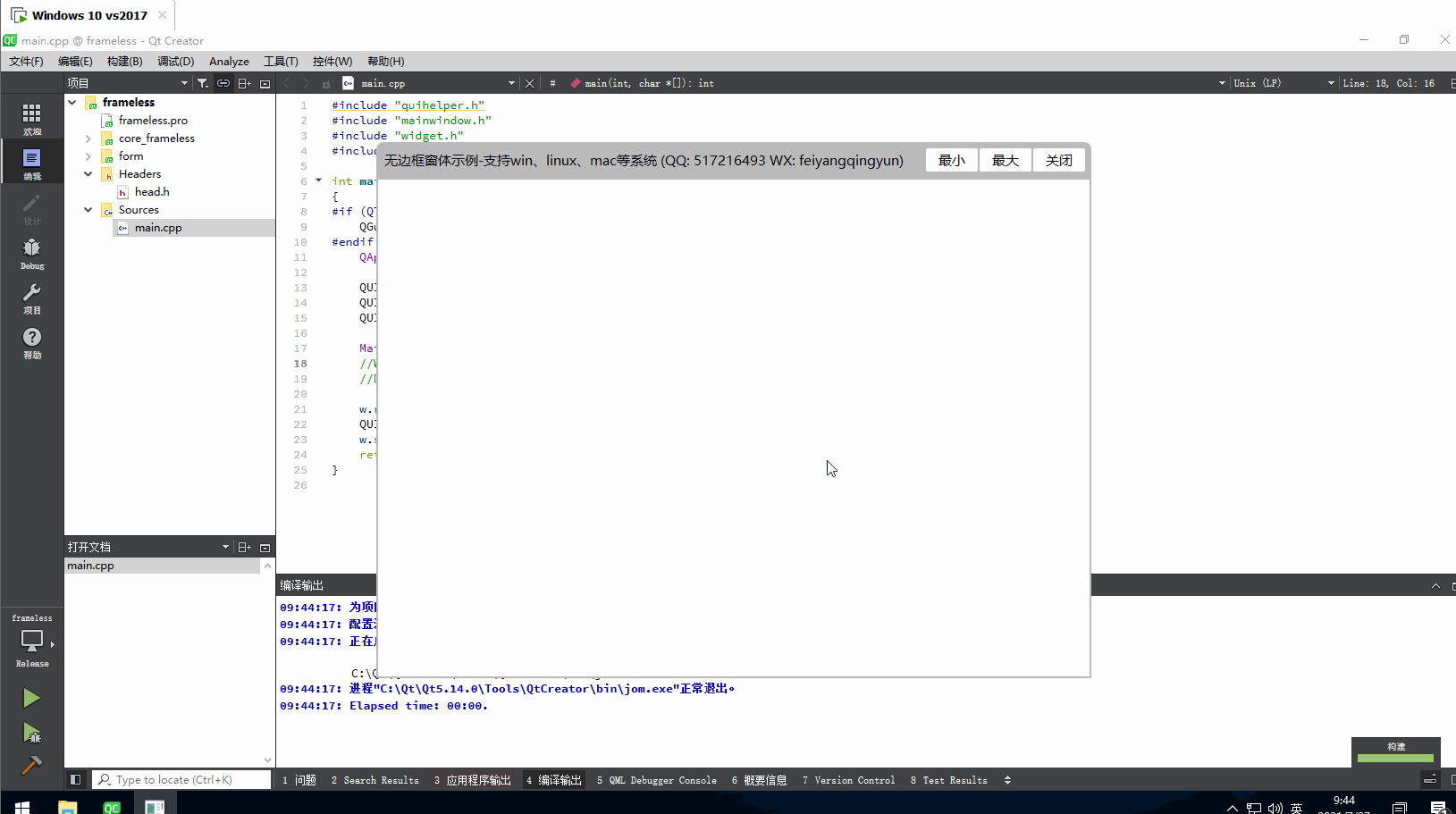The height and width of the screenshot is (814, 1456).
Task: Click the 最小 button in frameless window
Action: pos(952,161)
